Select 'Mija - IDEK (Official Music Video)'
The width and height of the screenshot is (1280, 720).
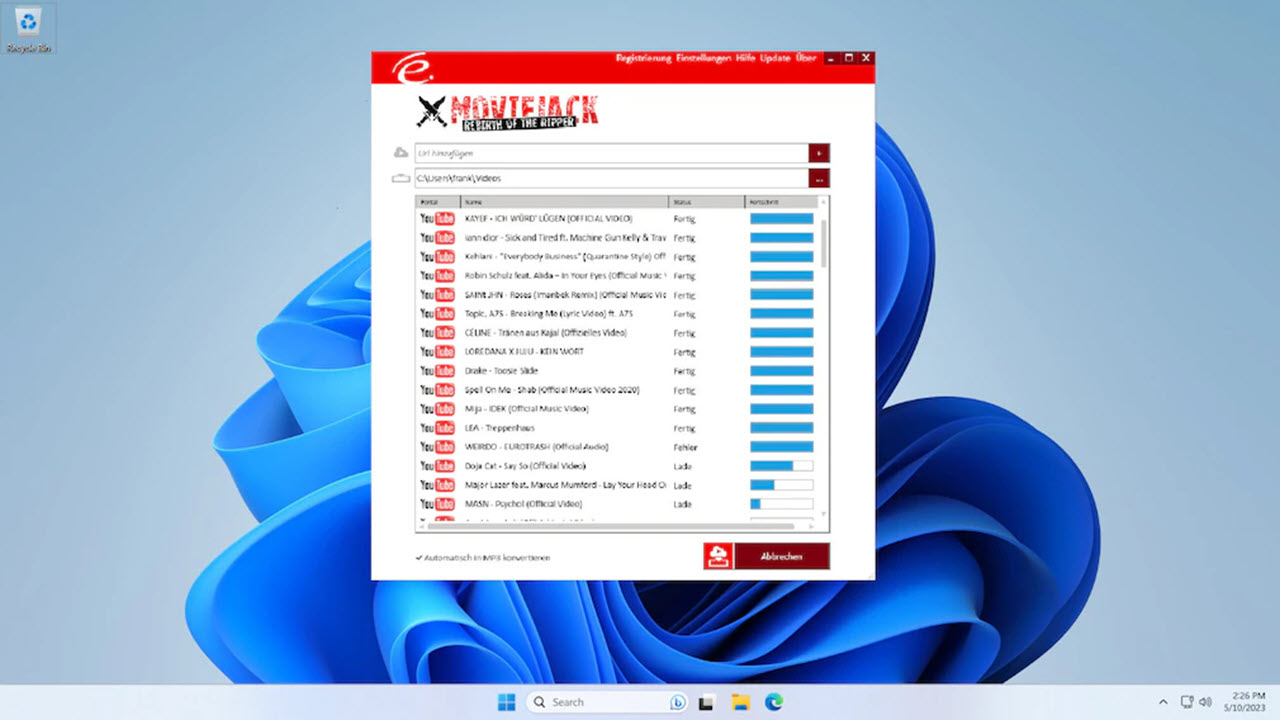527,409
